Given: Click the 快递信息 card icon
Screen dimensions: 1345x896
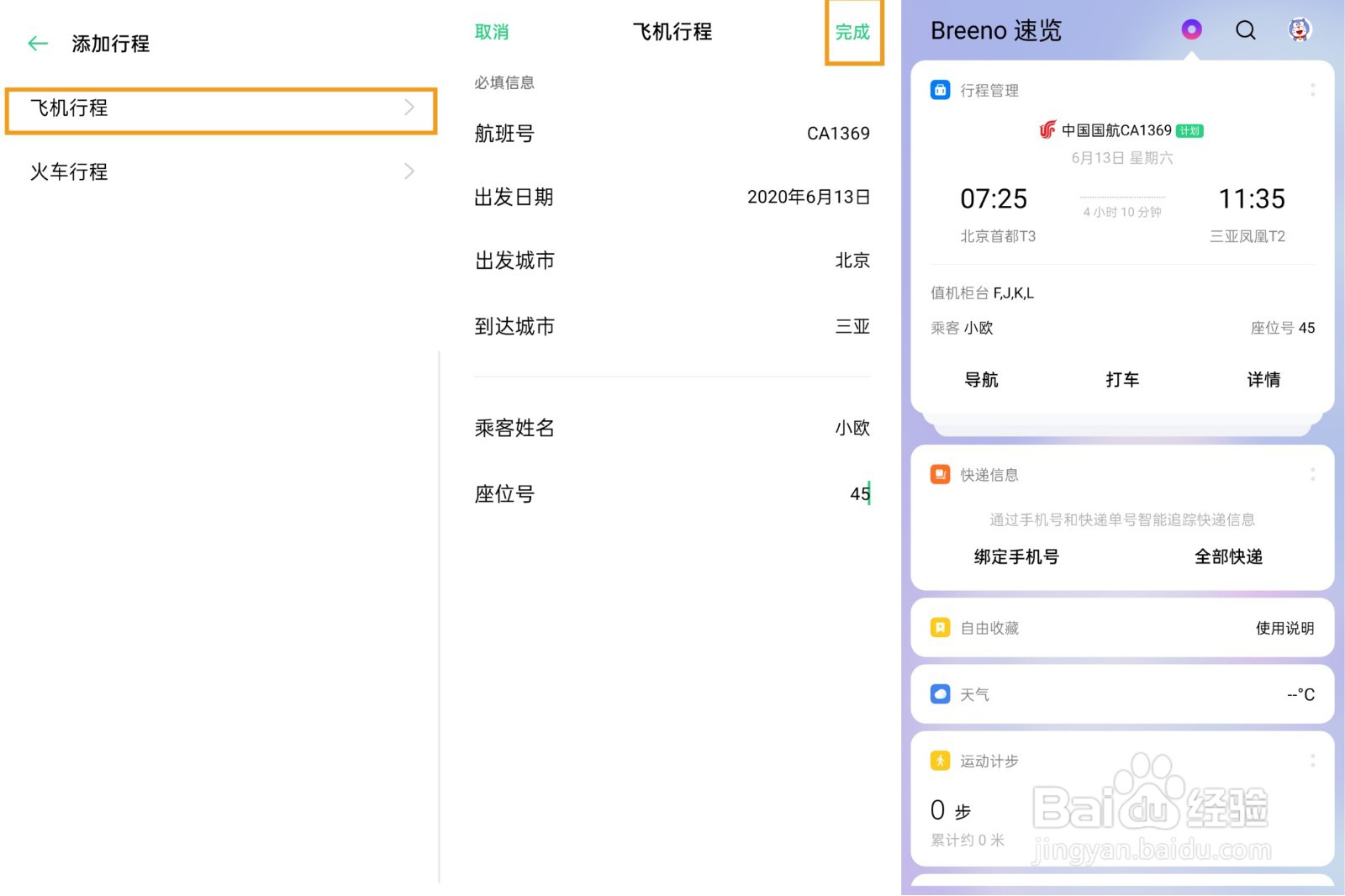Looking at the screenshot, I should coord(940,475).
